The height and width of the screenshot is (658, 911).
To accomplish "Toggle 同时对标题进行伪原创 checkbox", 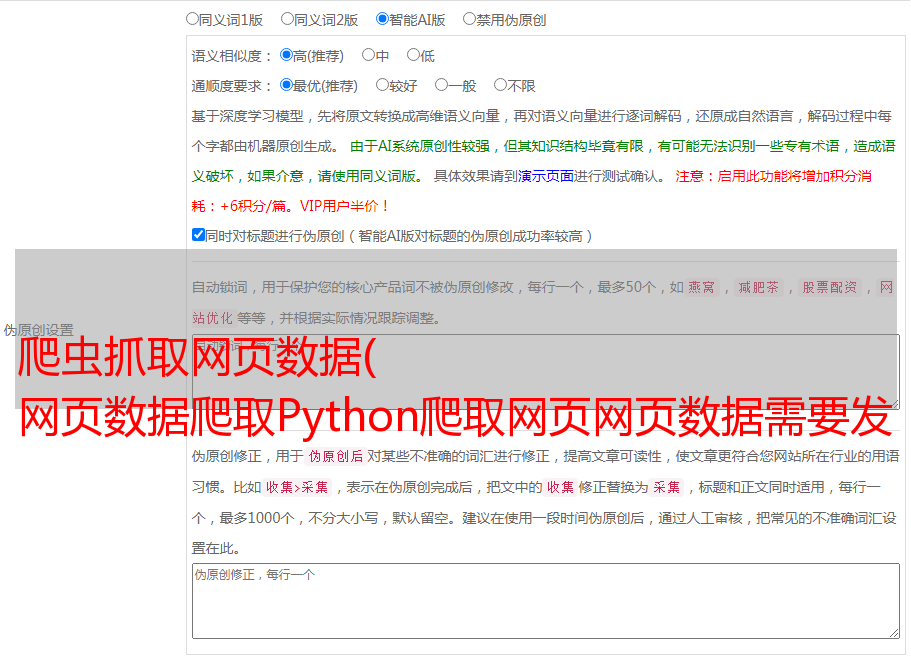I will (198, 235).
